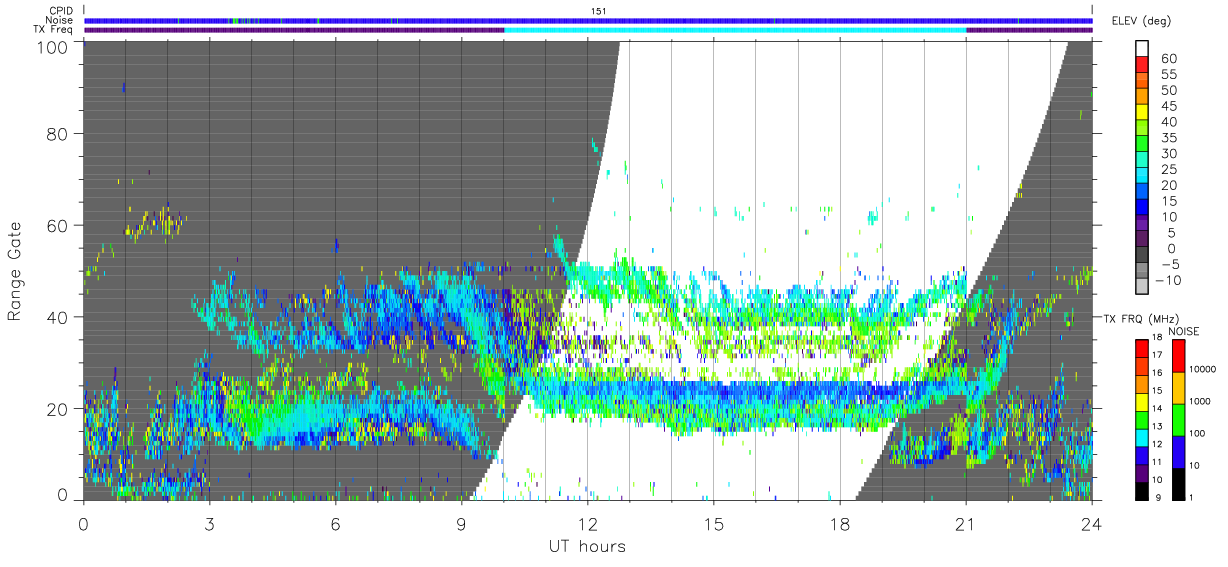Screen dimensions: 1228x567
Task: Click the 25 label on ELEV colorbar
Action: pos(1168,170)
